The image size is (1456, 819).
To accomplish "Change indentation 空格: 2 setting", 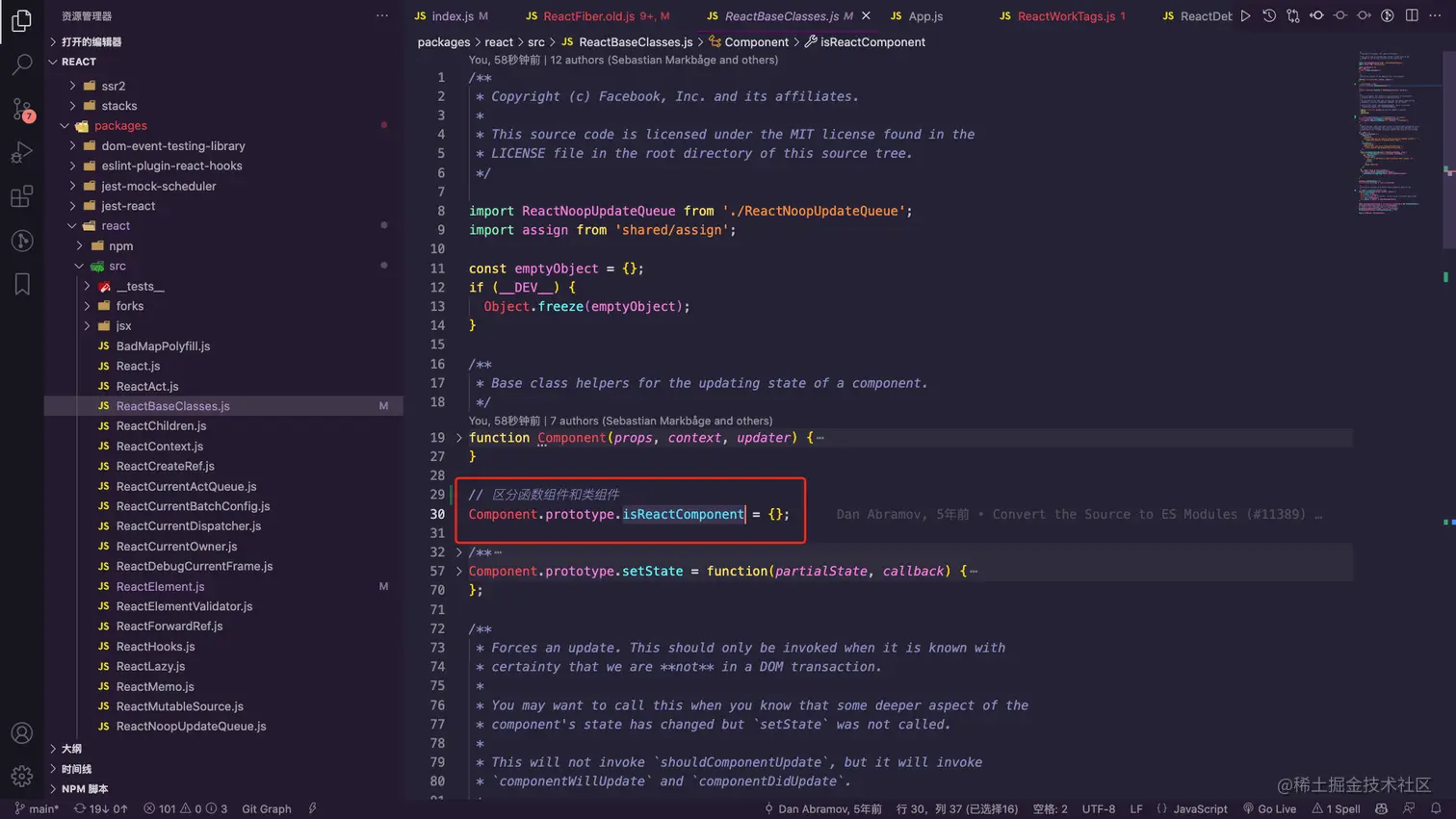I will 1050,808.
